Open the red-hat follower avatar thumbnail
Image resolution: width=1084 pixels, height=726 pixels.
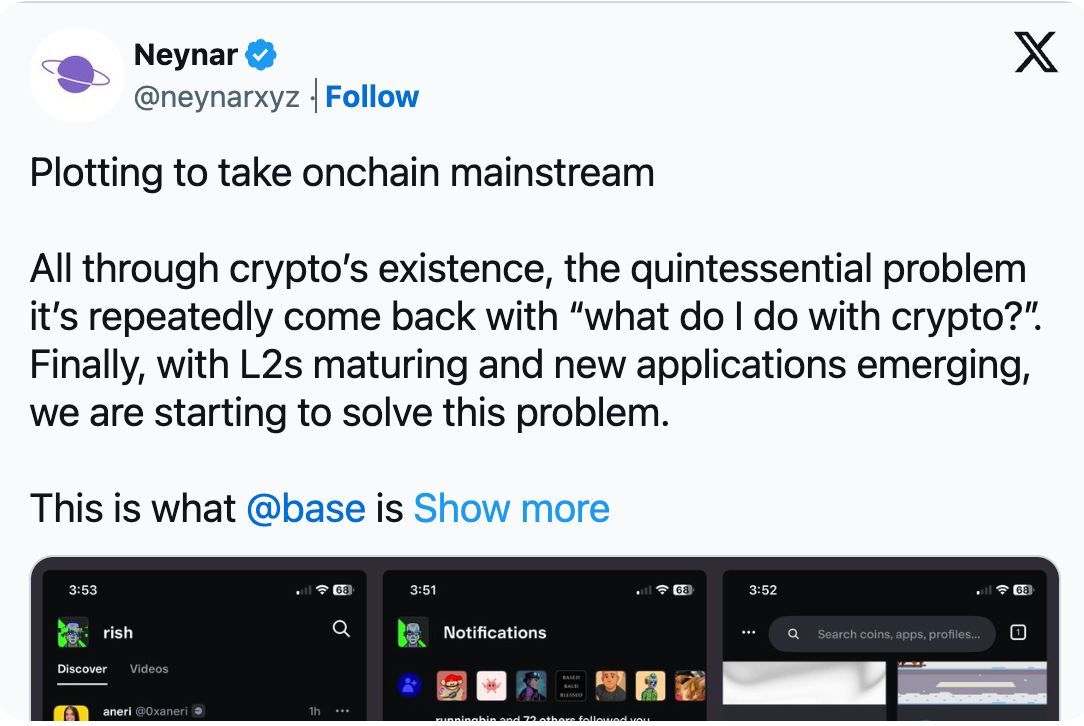(x=451, y=686)
